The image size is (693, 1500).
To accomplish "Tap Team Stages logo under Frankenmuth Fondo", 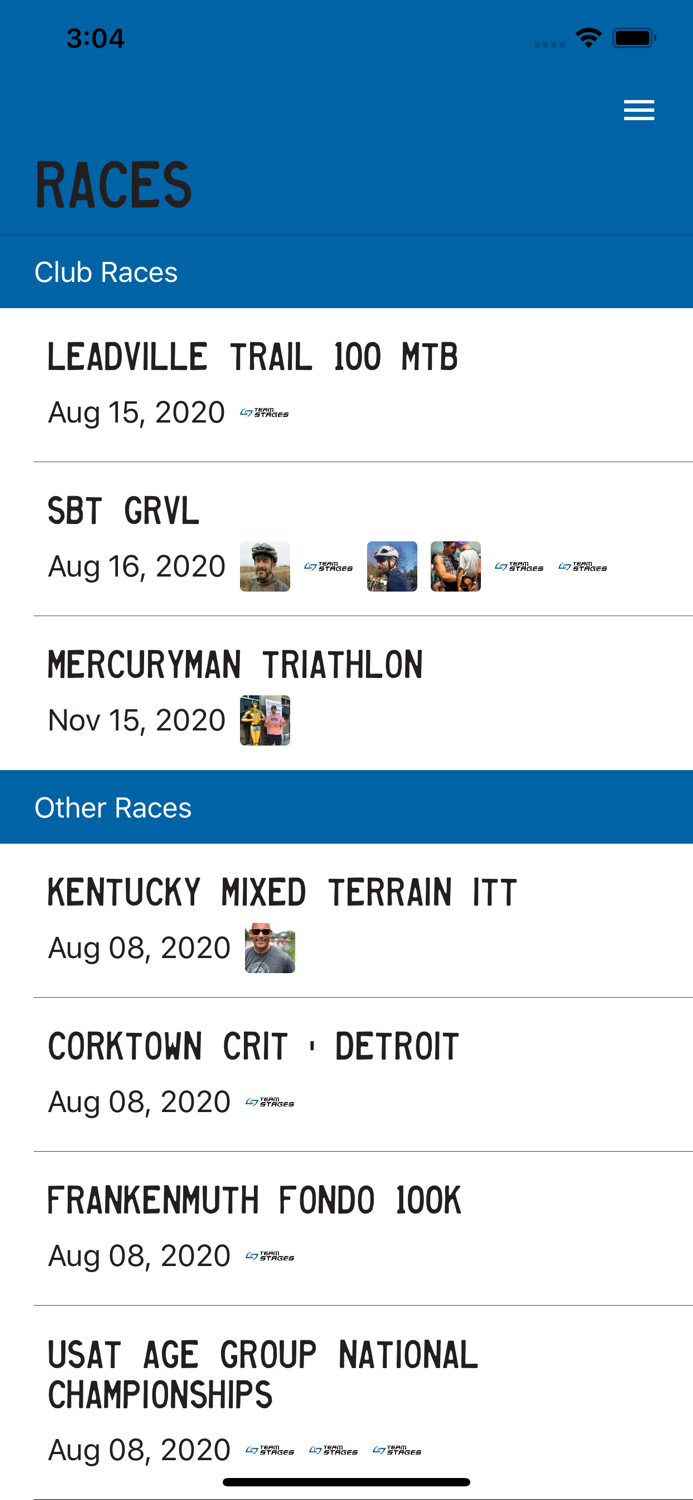I will click(270, 1257).
